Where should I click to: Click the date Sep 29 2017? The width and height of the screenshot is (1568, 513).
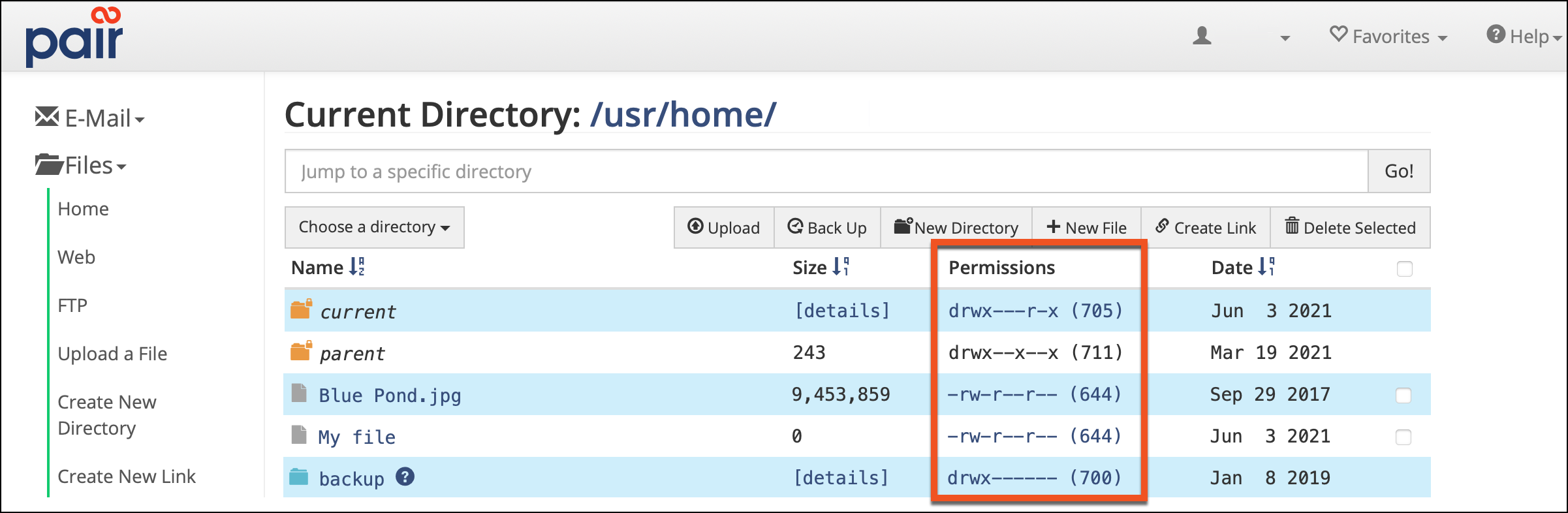[1270, 394]
